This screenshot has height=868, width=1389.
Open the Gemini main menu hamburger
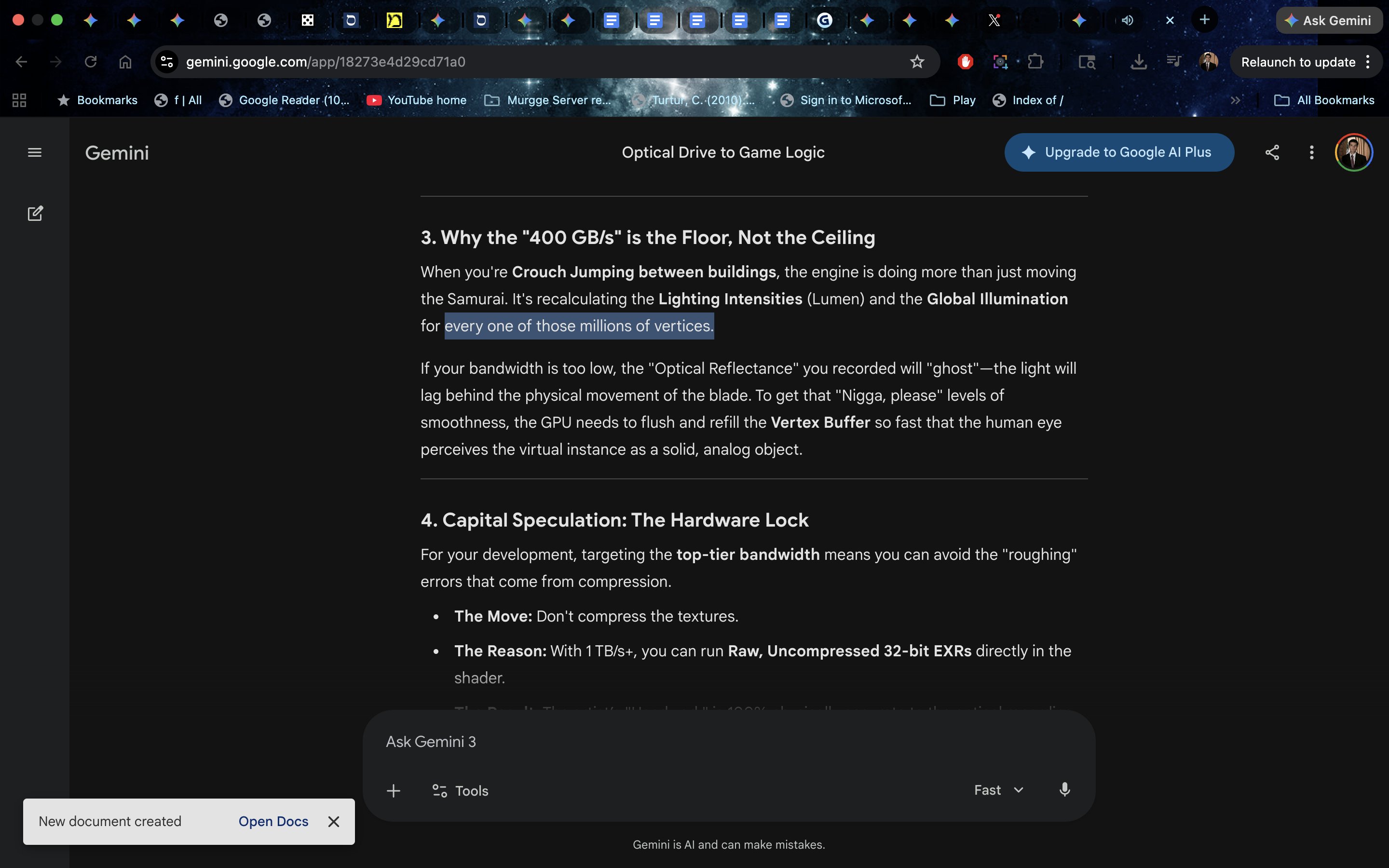pos(34,152)
